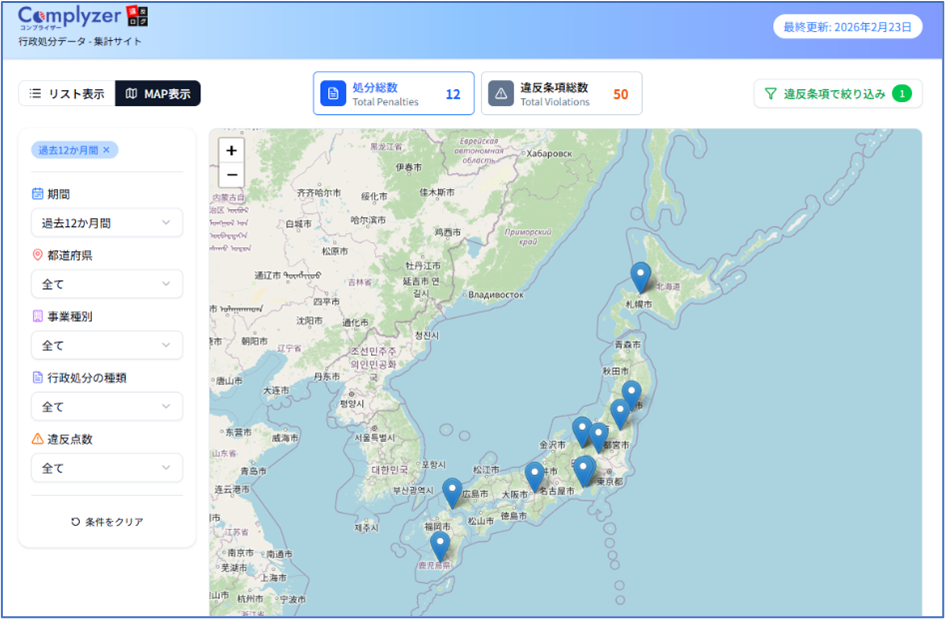Viewport: 945px width, 619px height.
Task: Click the Complyzer logo
Action: 70,19
